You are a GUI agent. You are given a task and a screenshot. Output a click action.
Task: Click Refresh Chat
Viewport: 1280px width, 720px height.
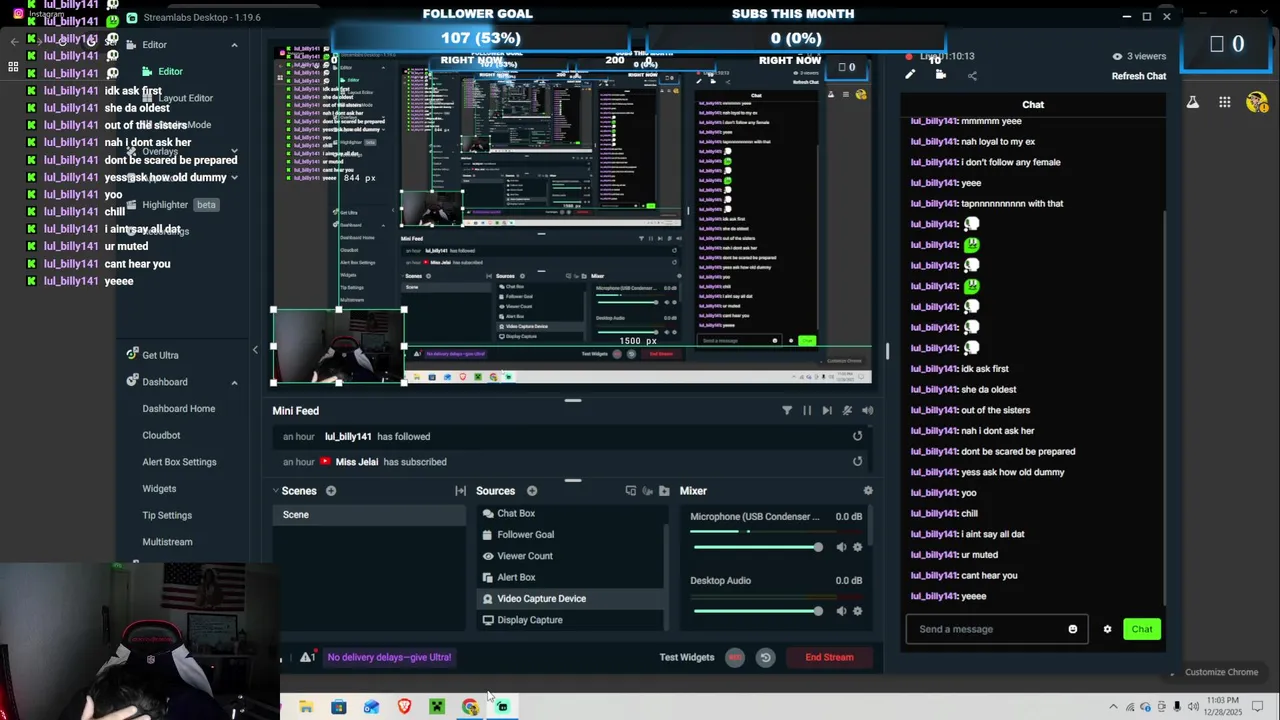1139,76
